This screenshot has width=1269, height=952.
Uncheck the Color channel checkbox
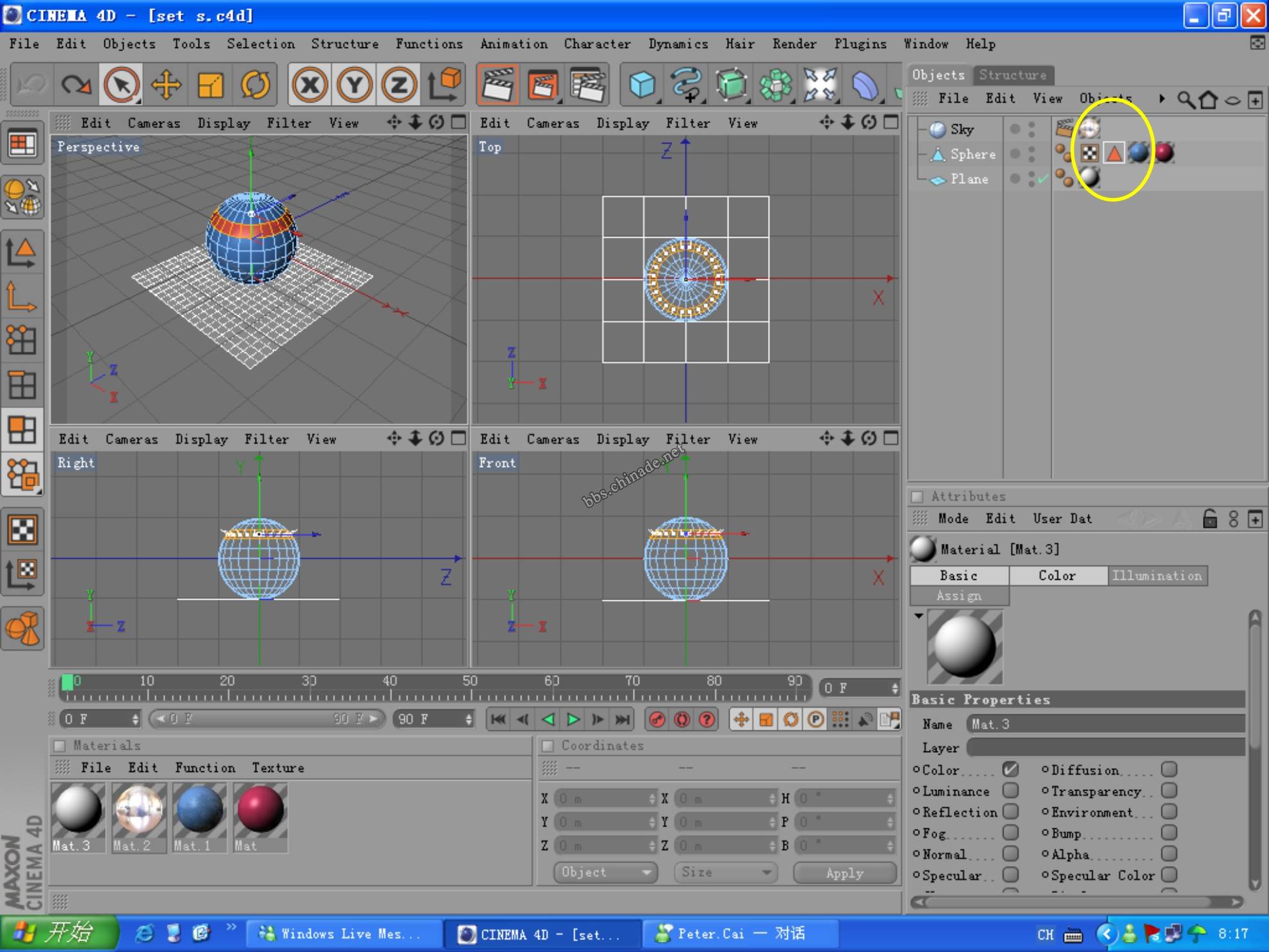click(1010, 769)
